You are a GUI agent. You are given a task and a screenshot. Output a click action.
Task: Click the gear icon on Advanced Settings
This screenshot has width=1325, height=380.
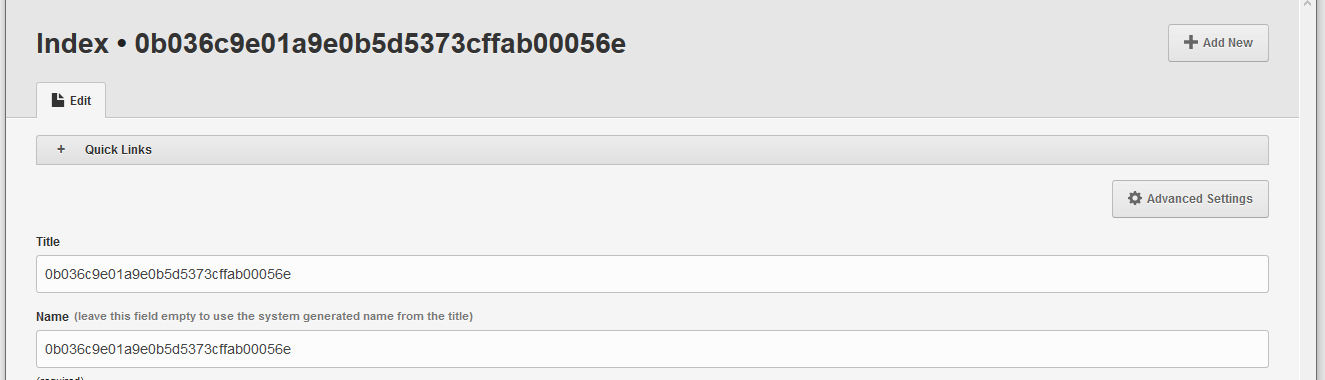click(1134, 198)
